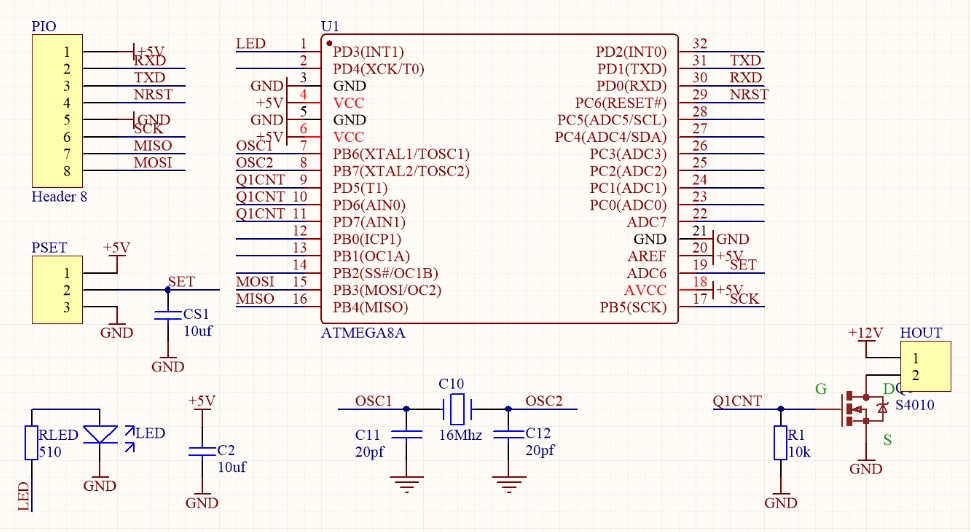Select the C10 designator text

[x=451, y=384]
